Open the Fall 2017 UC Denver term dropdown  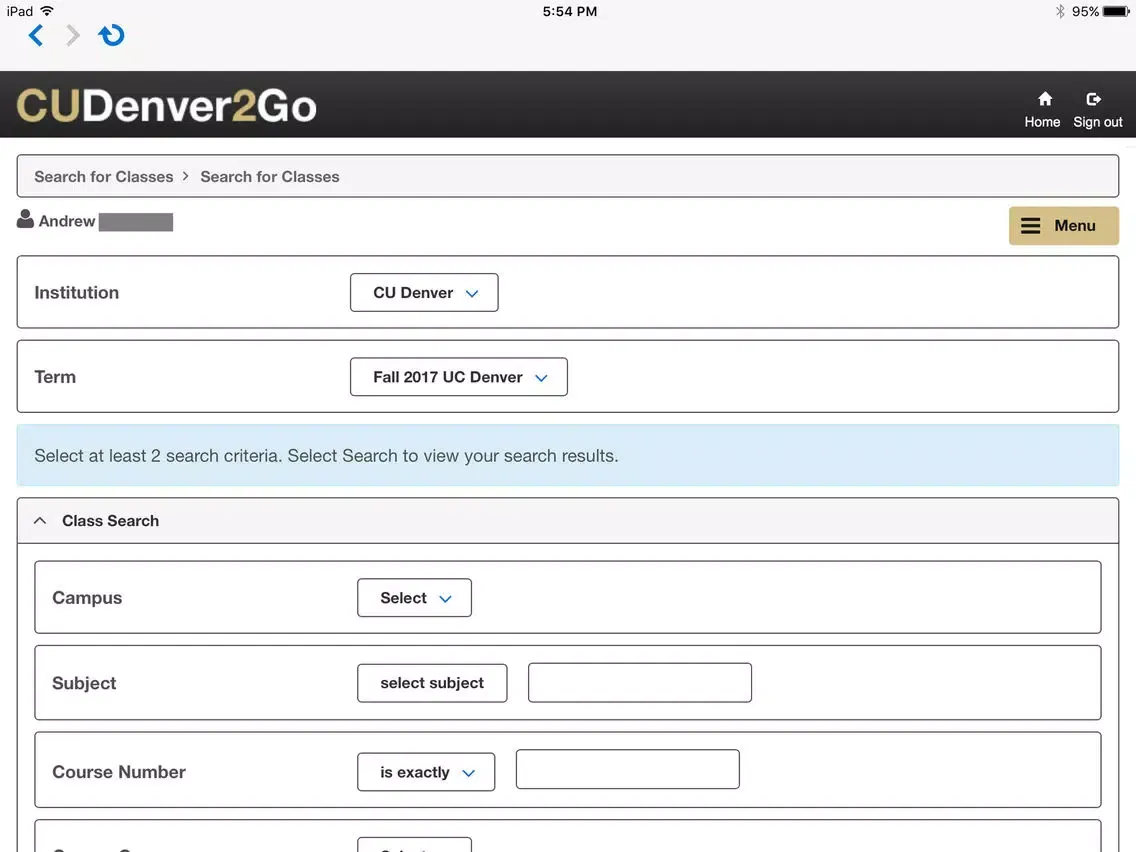(x=459, y=377)
